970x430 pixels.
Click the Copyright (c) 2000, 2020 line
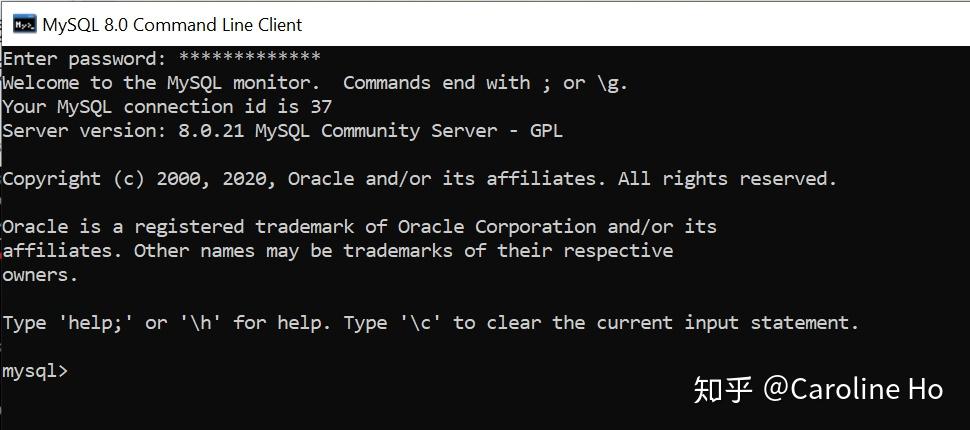[140, 179]
